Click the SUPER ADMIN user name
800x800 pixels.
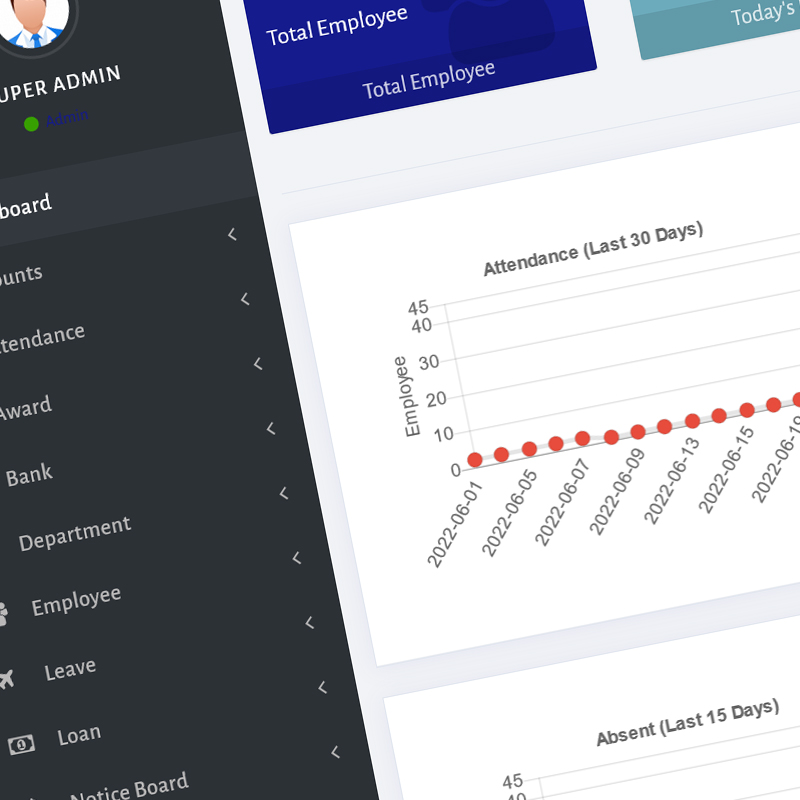[x=60, y=84]
